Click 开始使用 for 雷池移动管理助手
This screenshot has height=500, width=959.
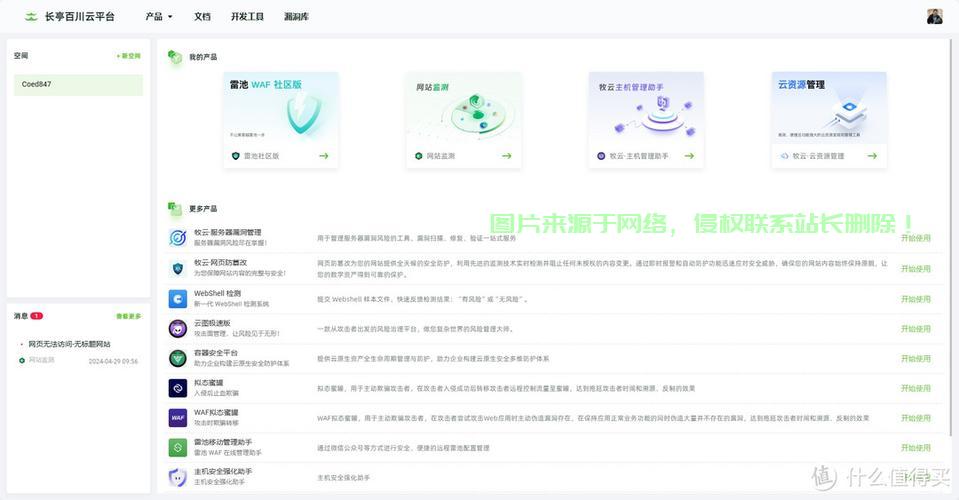tap(916, 448)
